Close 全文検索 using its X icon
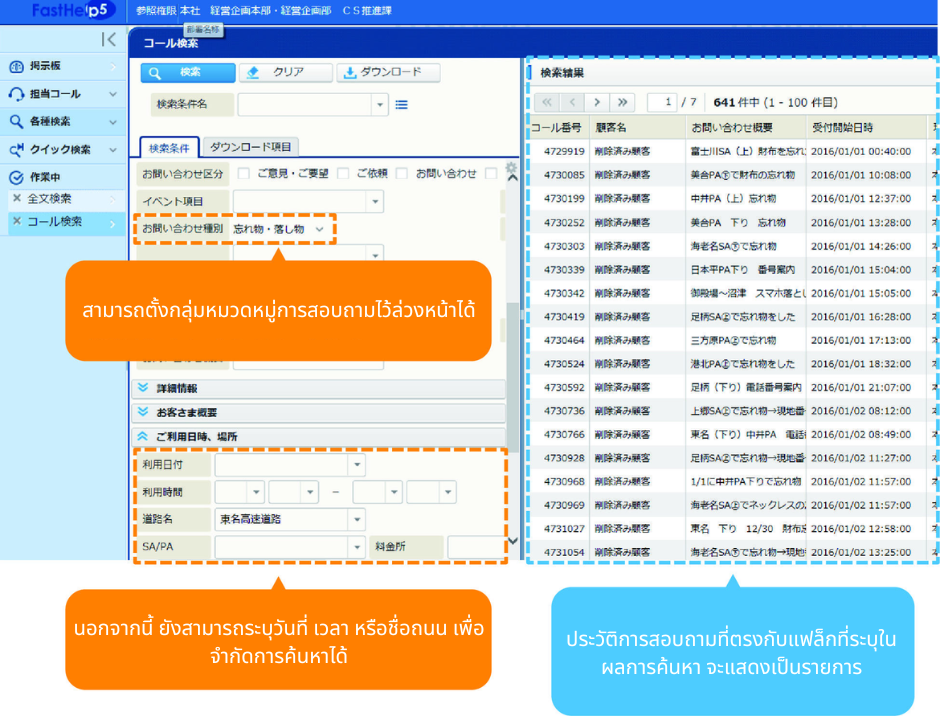 pos(19,198)
